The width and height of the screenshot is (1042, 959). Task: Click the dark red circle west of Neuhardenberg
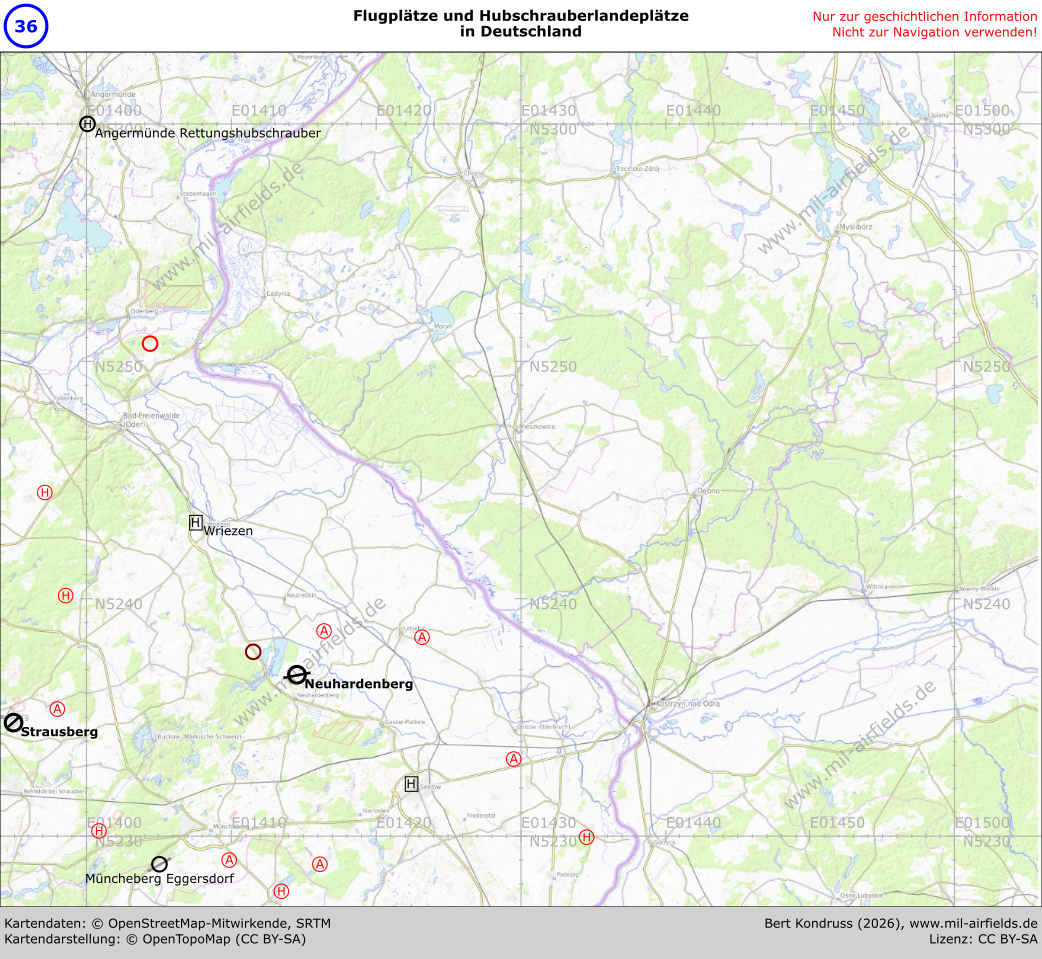pos(253,652)
